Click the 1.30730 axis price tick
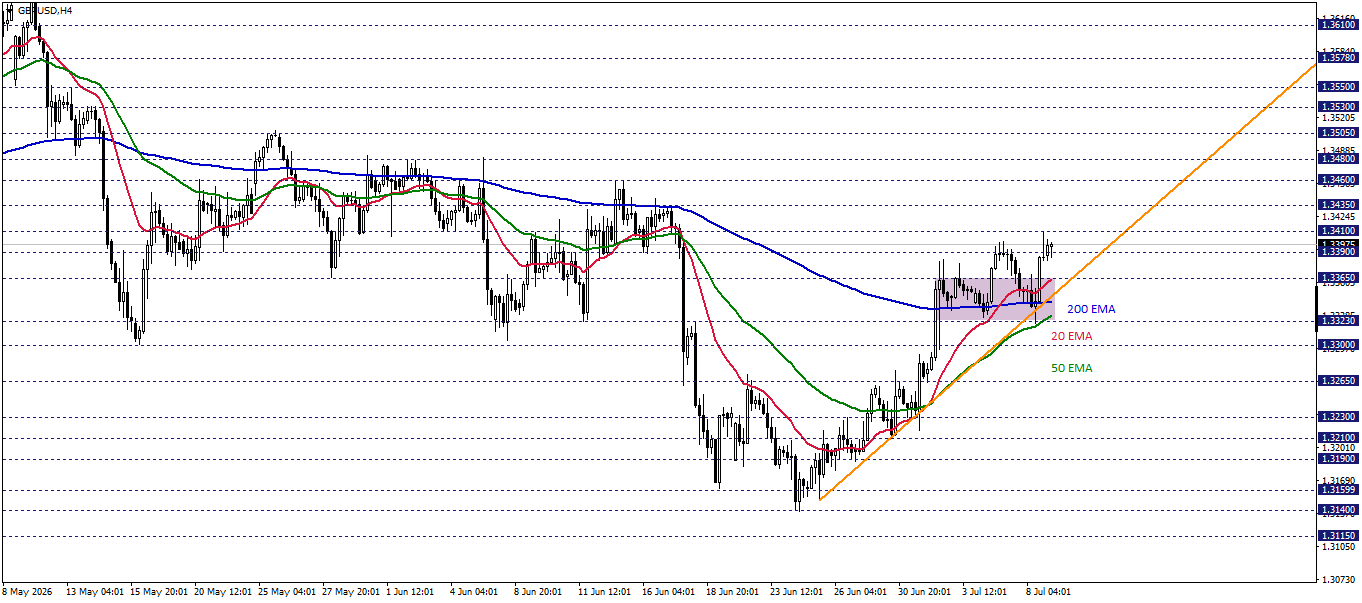Viewport: 1362px width, 603px height. click(x=1338, y=580)
